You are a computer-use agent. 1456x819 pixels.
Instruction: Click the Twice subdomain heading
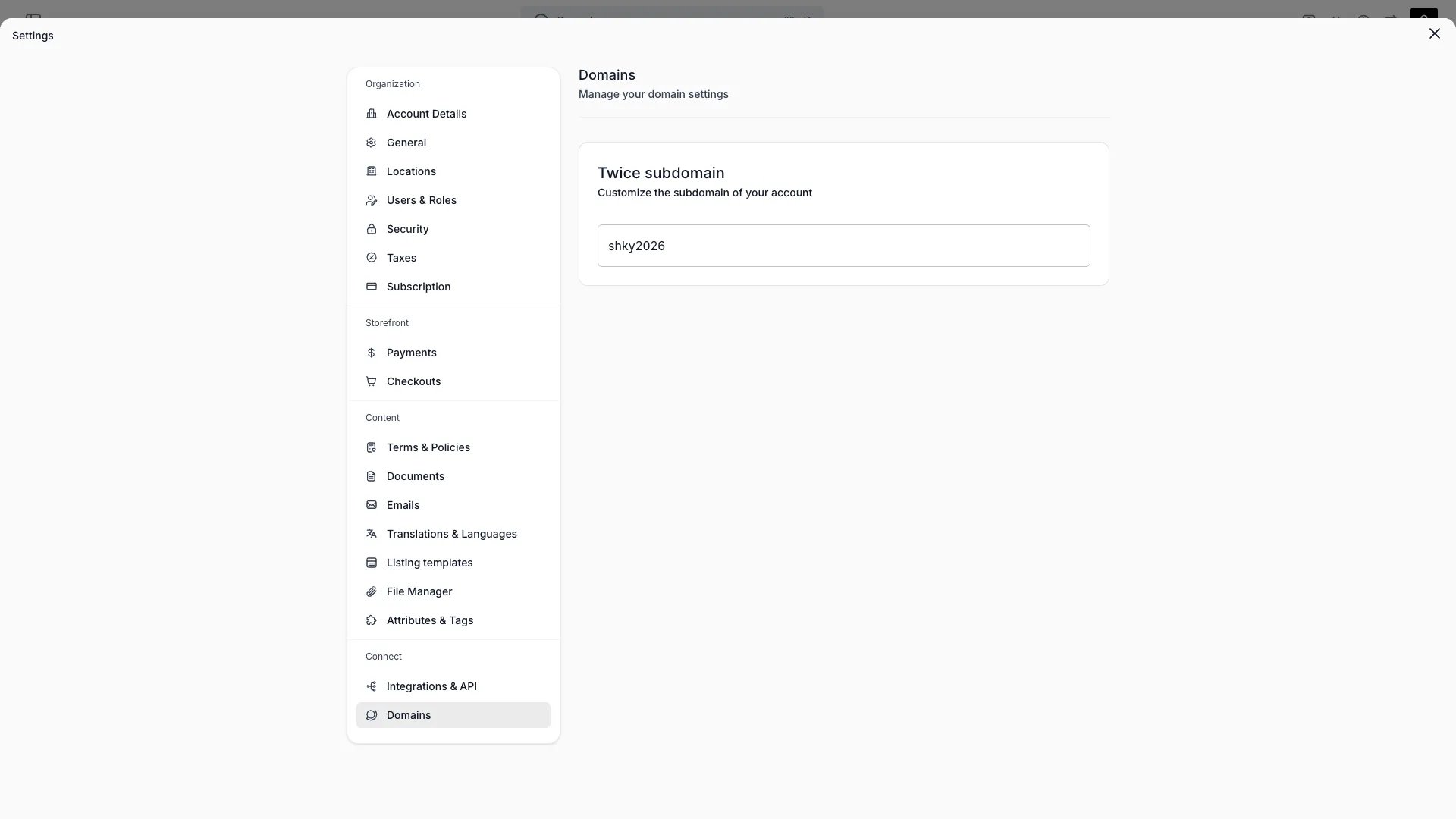(x=661, y=173)
